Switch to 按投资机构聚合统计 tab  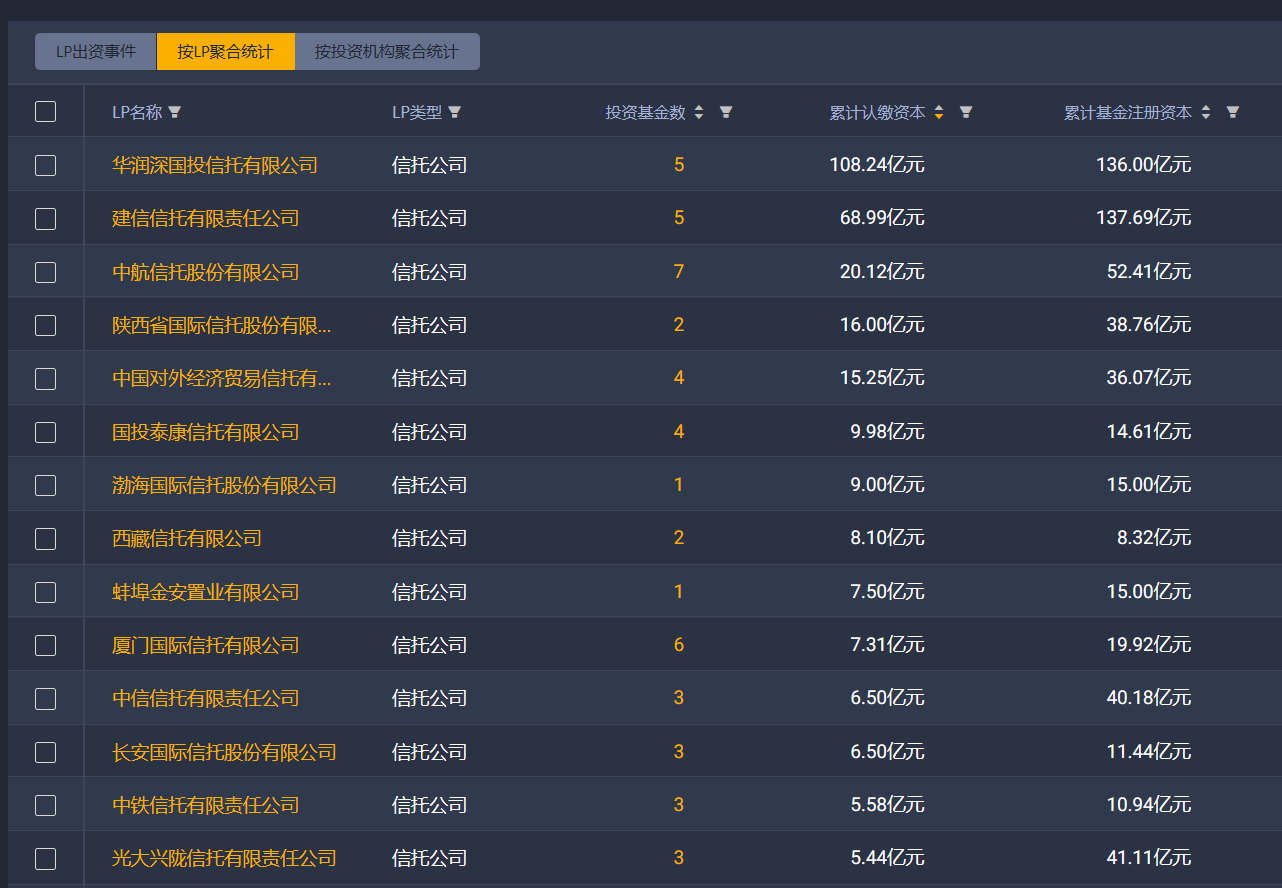pyautogui.click(x=387, y=52)
